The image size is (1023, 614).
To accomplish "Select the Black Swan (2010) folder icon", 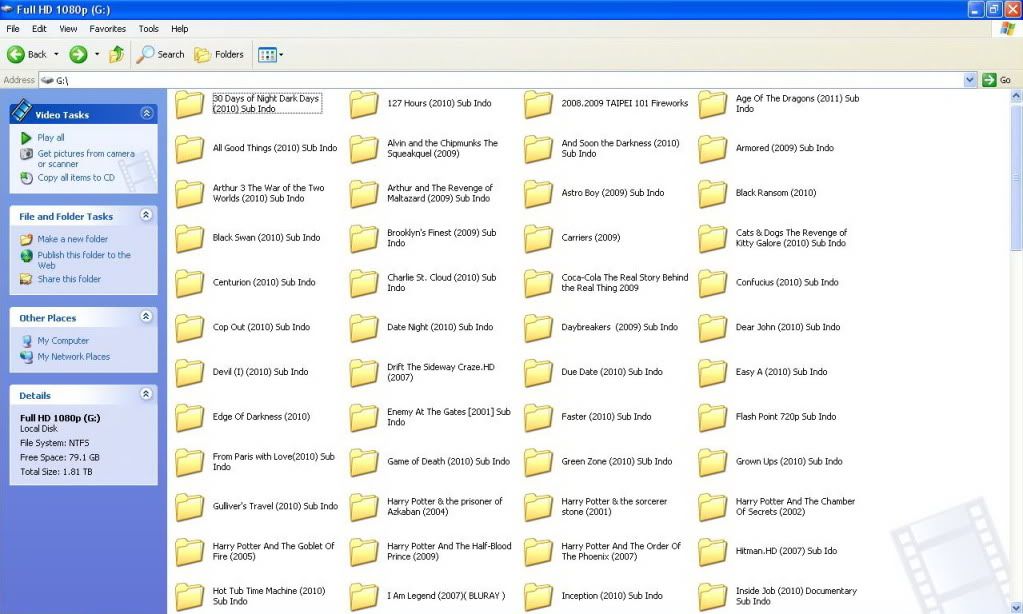I will [x=189, y=238].
